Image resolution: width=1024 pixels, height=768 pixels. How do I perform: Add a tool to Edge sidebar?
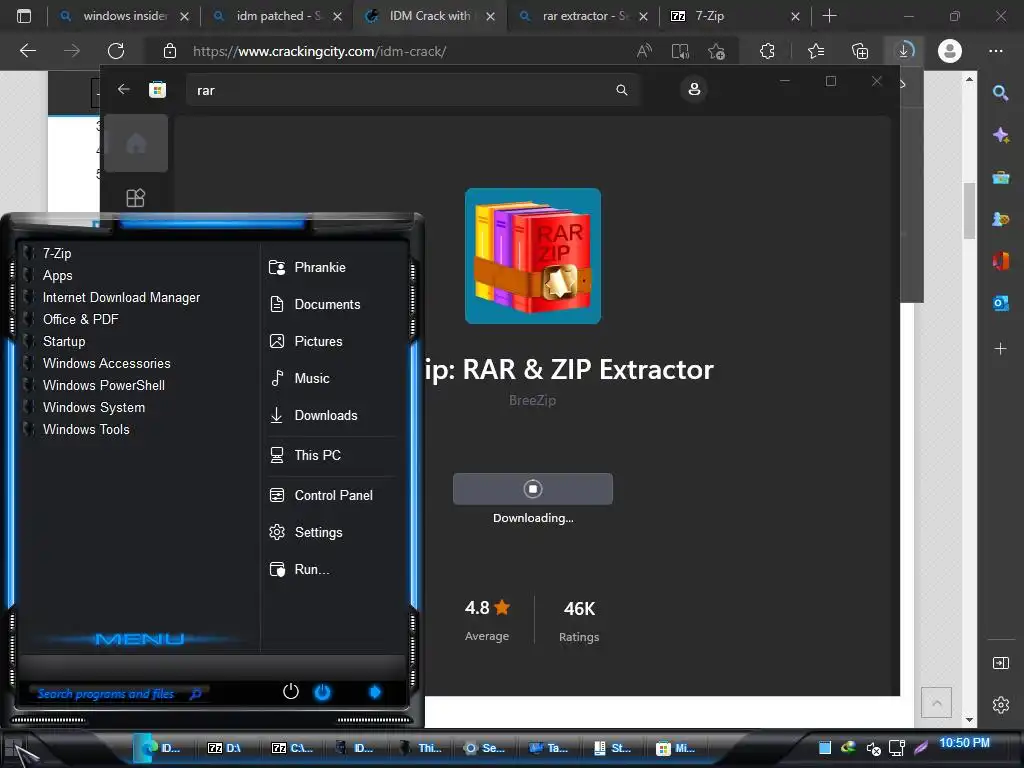1000,349
